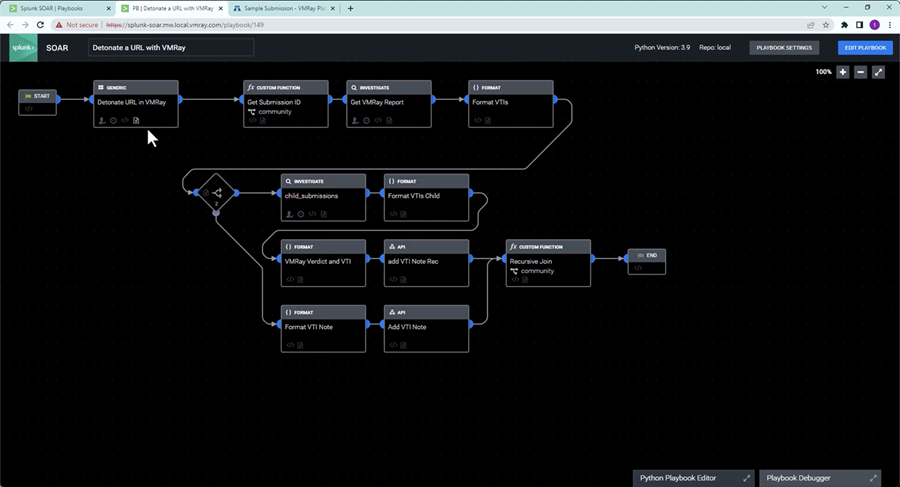Click code icon in Get VMRay Report block

click(x=378, y=121)
